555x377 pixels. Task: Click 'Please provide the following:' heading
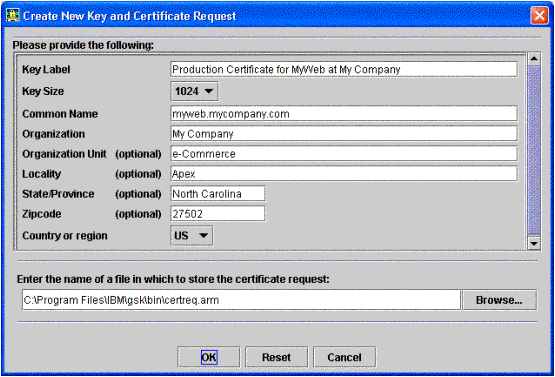click(x=83, y=45)
